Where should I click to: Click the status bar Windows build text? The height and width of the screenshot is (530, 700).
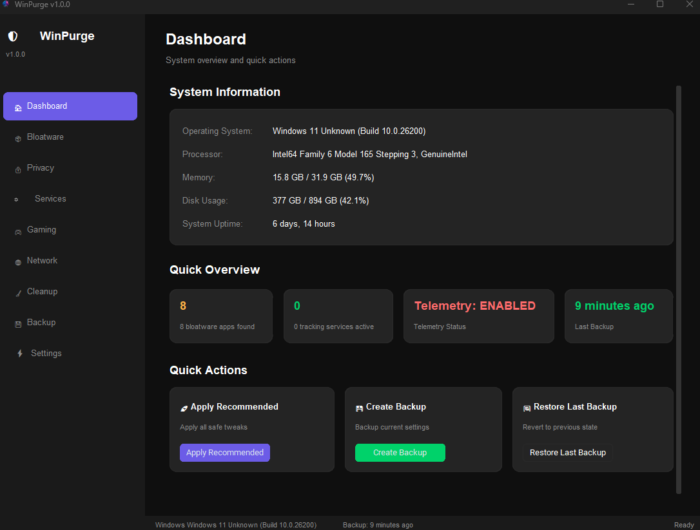coord(236,525)
